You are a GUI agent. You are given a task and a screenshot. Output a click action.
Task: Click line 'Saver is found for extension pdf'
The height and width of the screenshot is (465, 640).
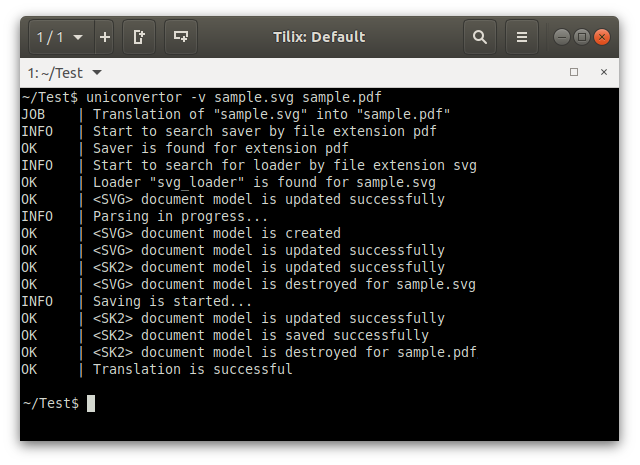tap(221, 149)
